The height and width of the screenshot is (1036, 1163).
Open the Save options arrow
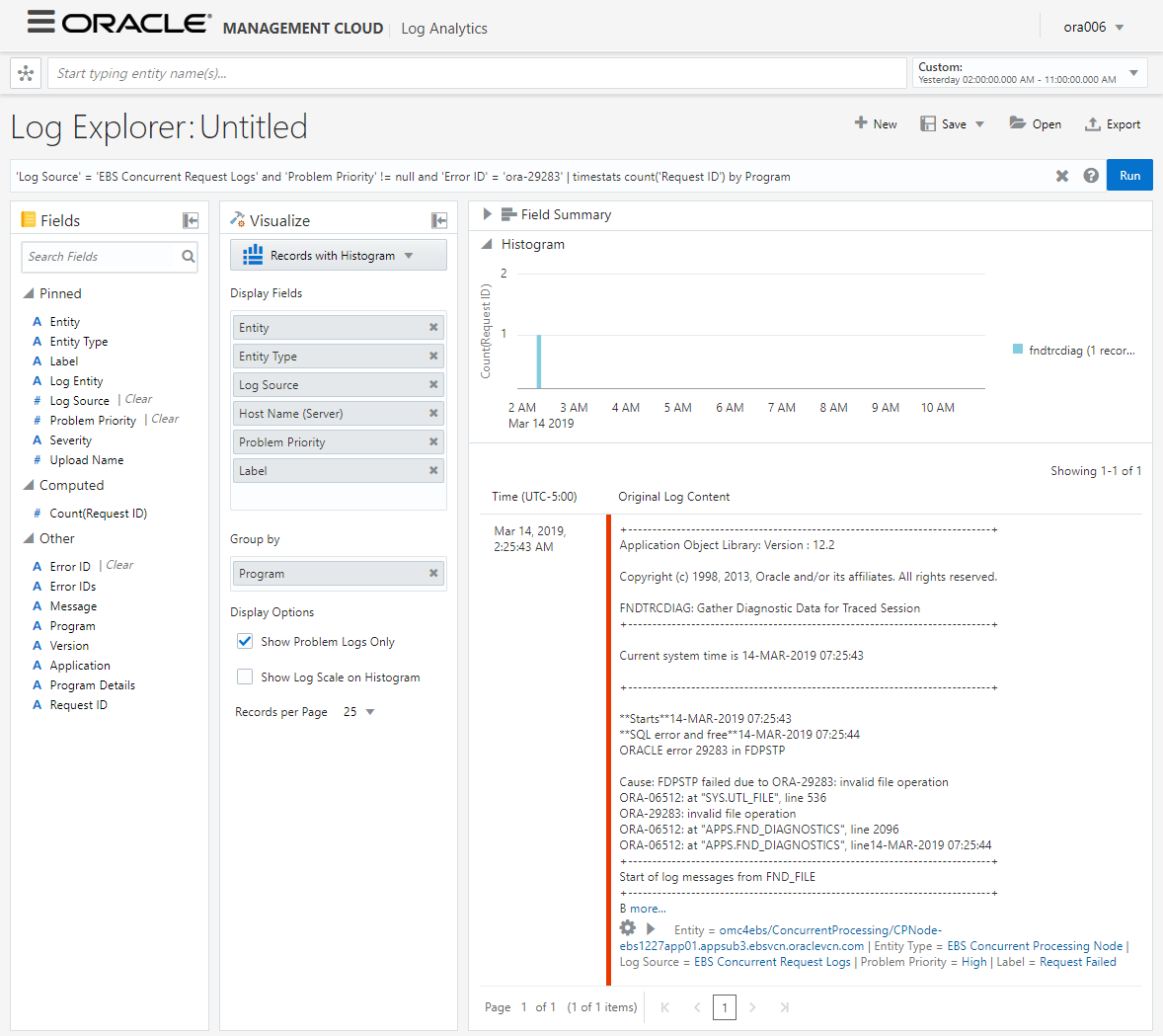(979, 124)
